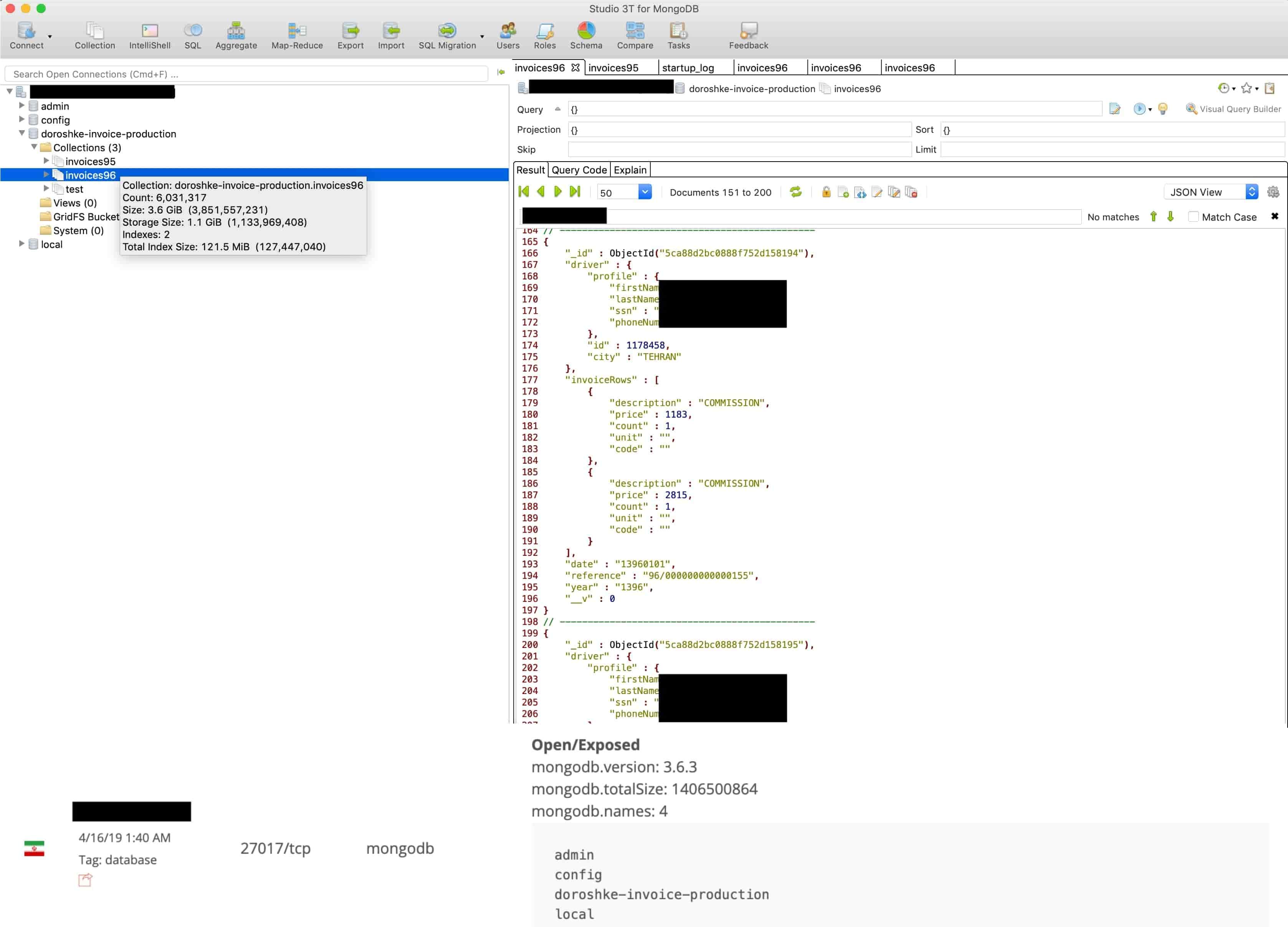This screenshot has width=1288, height=927.
Task: Expand the invoices95 collection node
Action: 46,161
